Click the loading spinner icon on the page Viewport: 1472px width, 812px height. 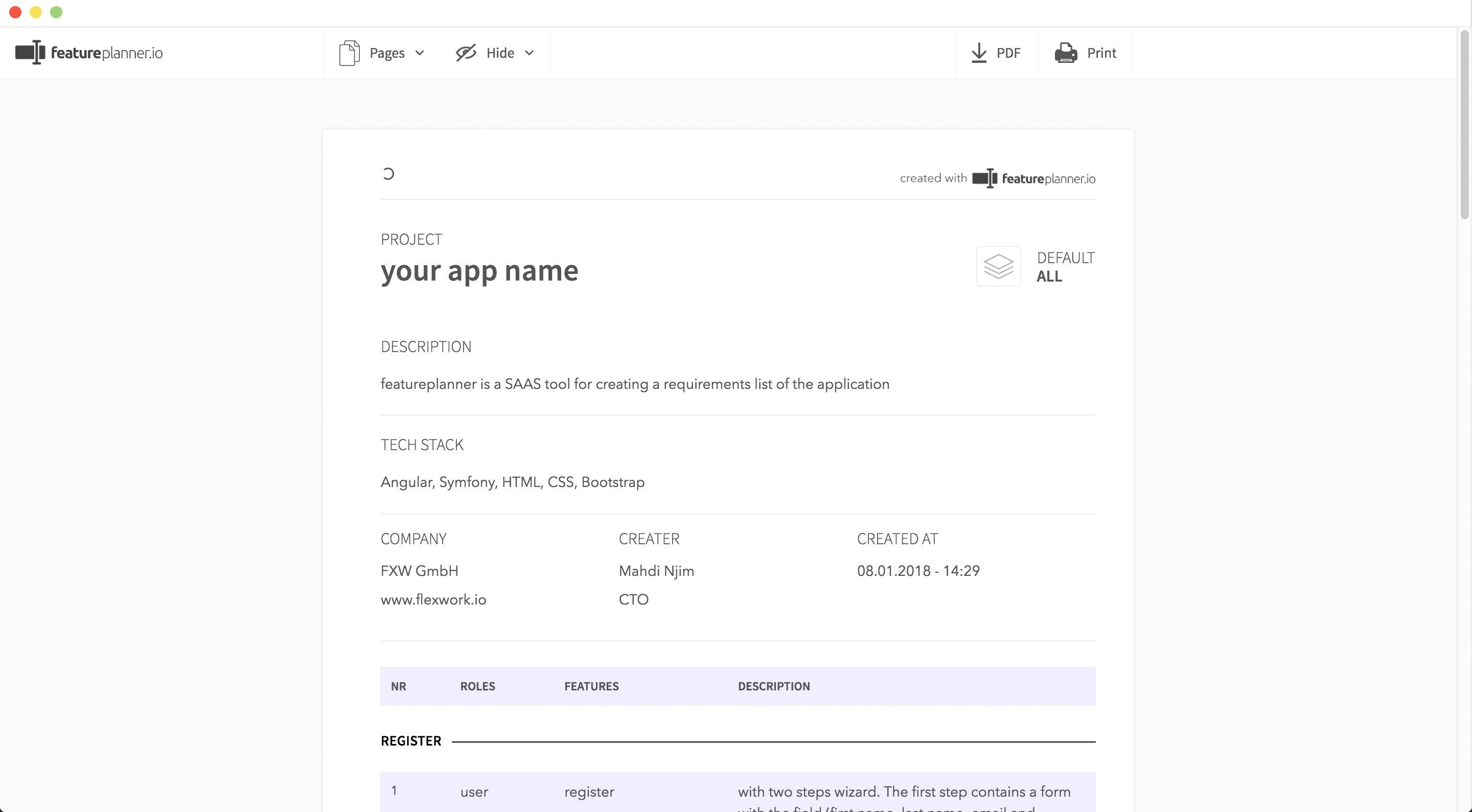(389, 174)
